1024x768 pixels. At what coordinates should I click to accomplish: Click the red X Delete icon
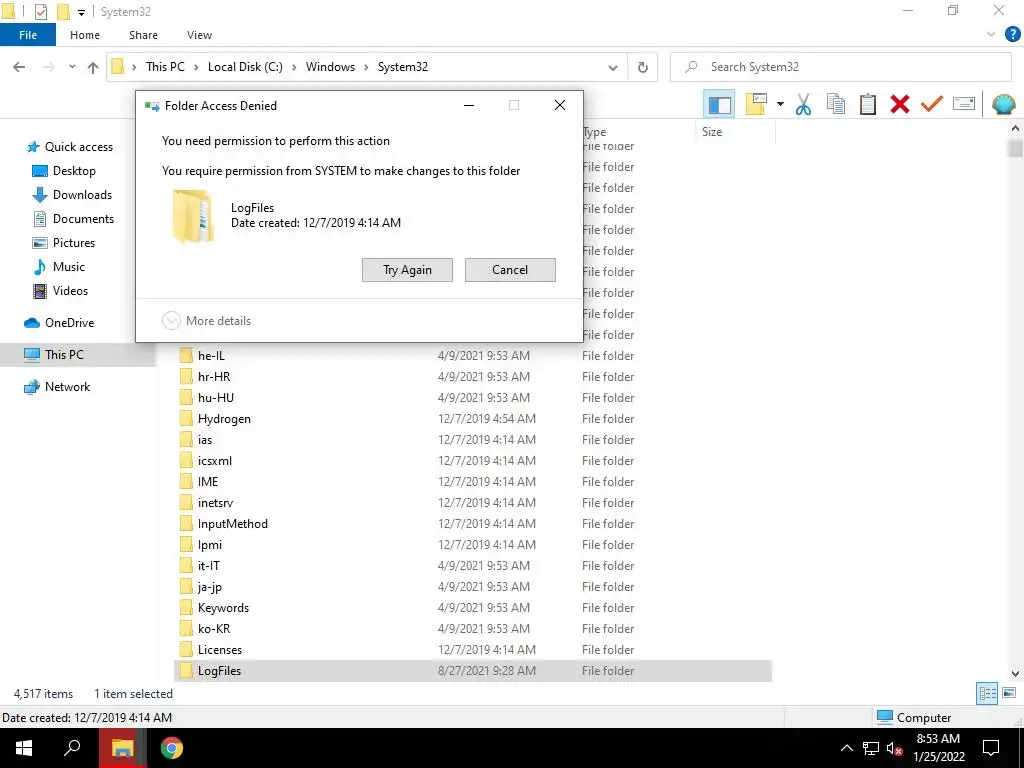(x=899, y=104)
